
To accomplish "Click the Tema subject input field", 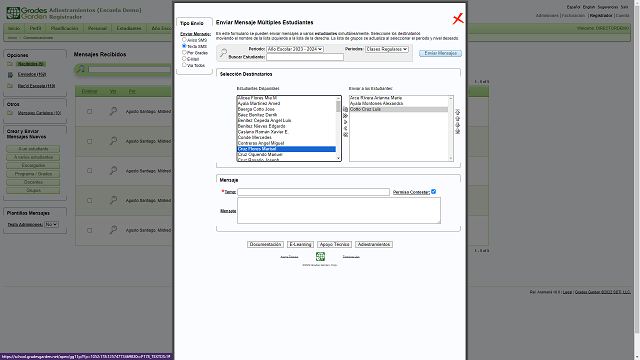I will (313, 192).
